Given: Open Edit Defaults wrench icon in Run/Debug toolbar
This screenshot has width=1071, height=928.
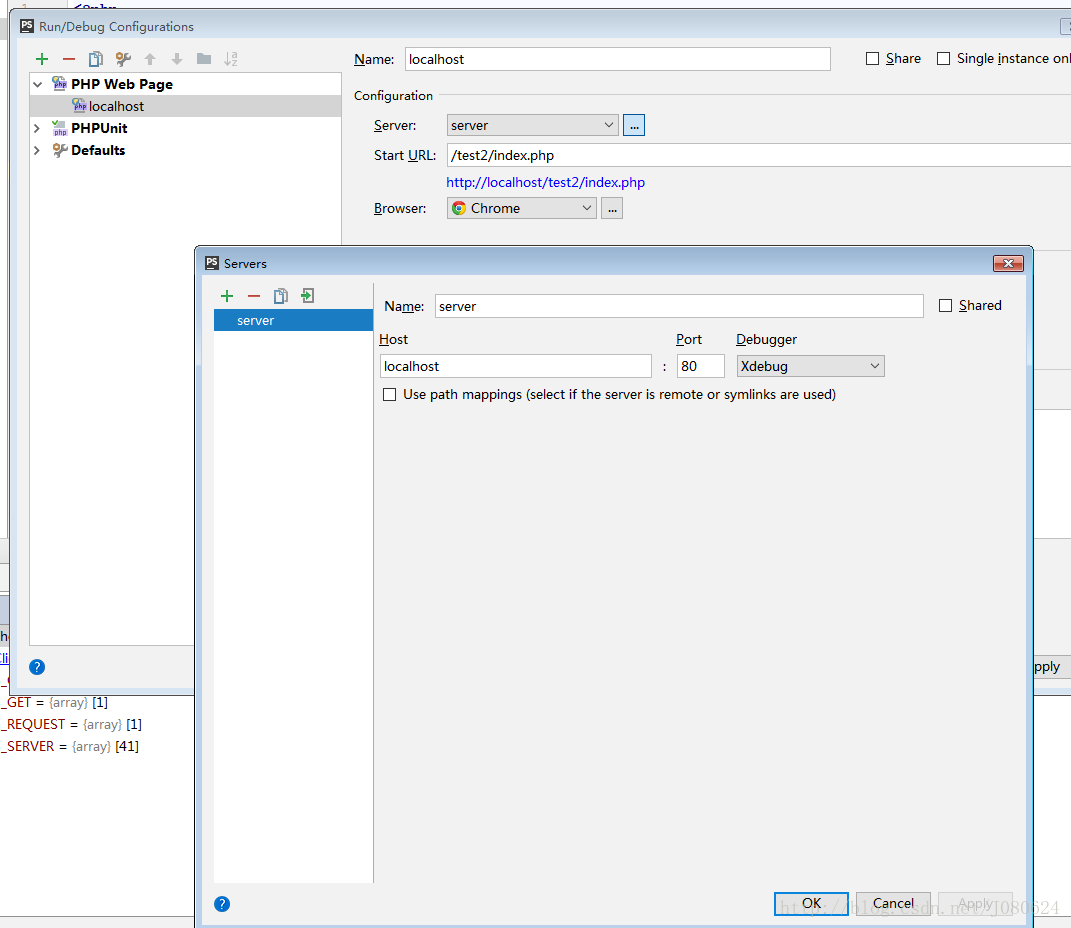Looking at the screenshot, I should tap(123, 59).
